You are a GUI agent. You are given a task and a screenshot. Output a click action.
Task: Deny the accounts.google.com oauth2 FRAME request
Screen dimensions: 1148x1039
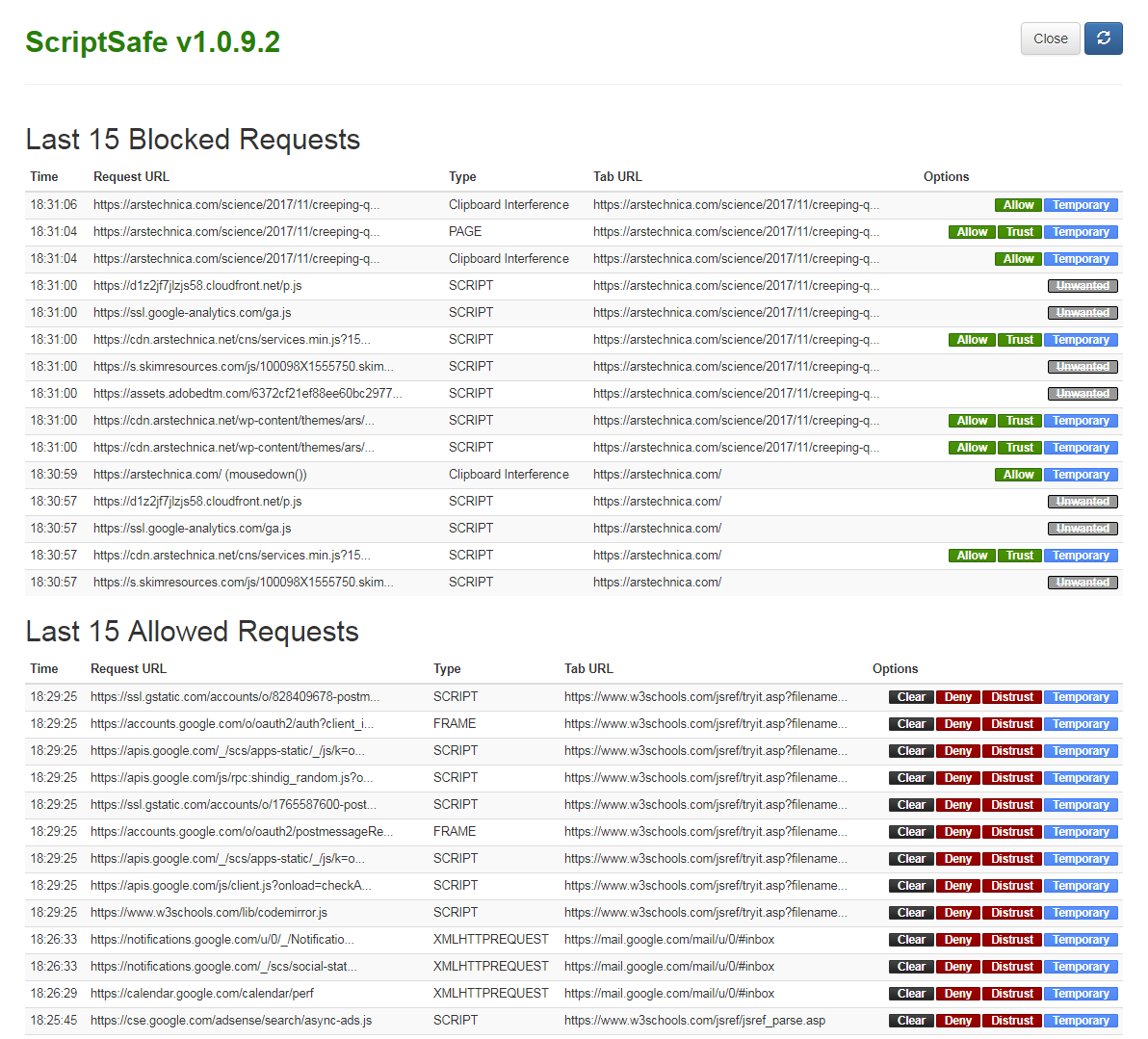point(957,723)
